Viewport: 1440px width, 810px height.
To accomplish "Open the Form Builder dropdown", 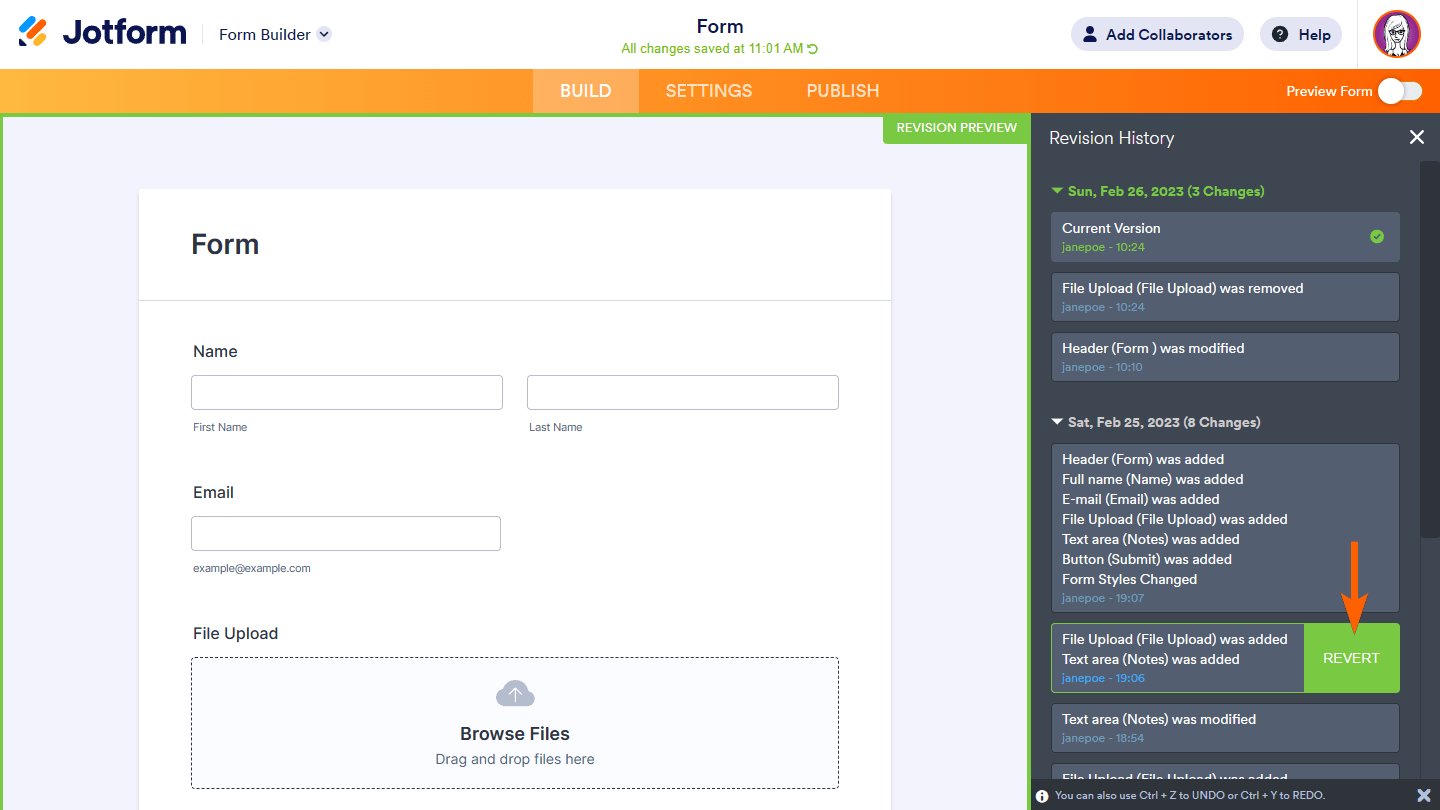I will coord(273,33).
